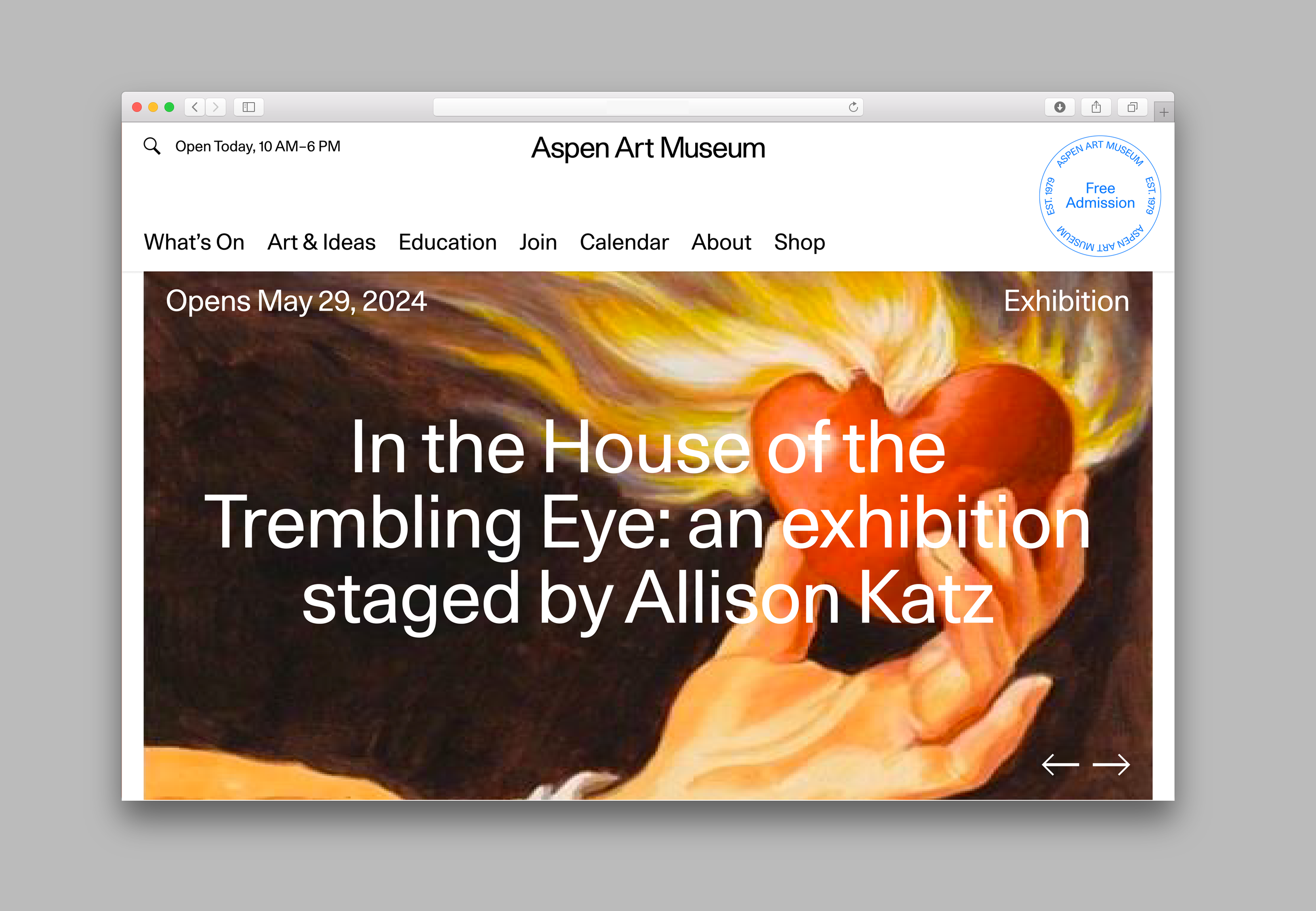Go back with browser back arrow
The image size is (1316, 911).
point(195,107)
